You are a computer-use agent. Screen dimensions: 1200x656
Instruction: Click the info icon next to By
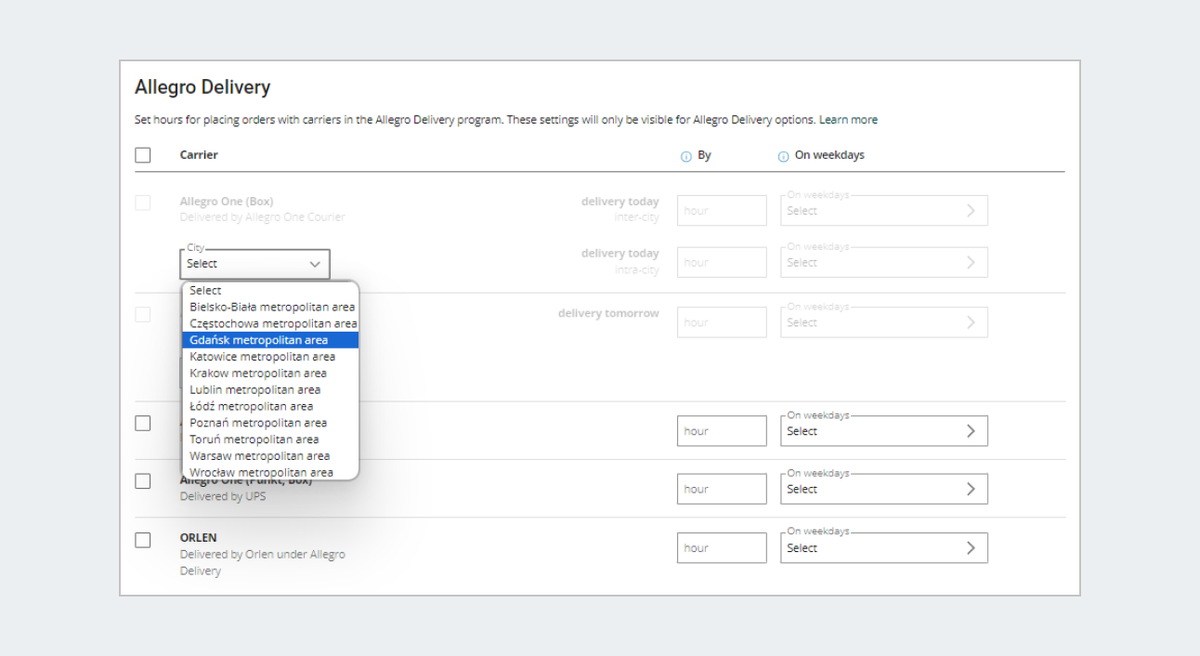point(686,156)
